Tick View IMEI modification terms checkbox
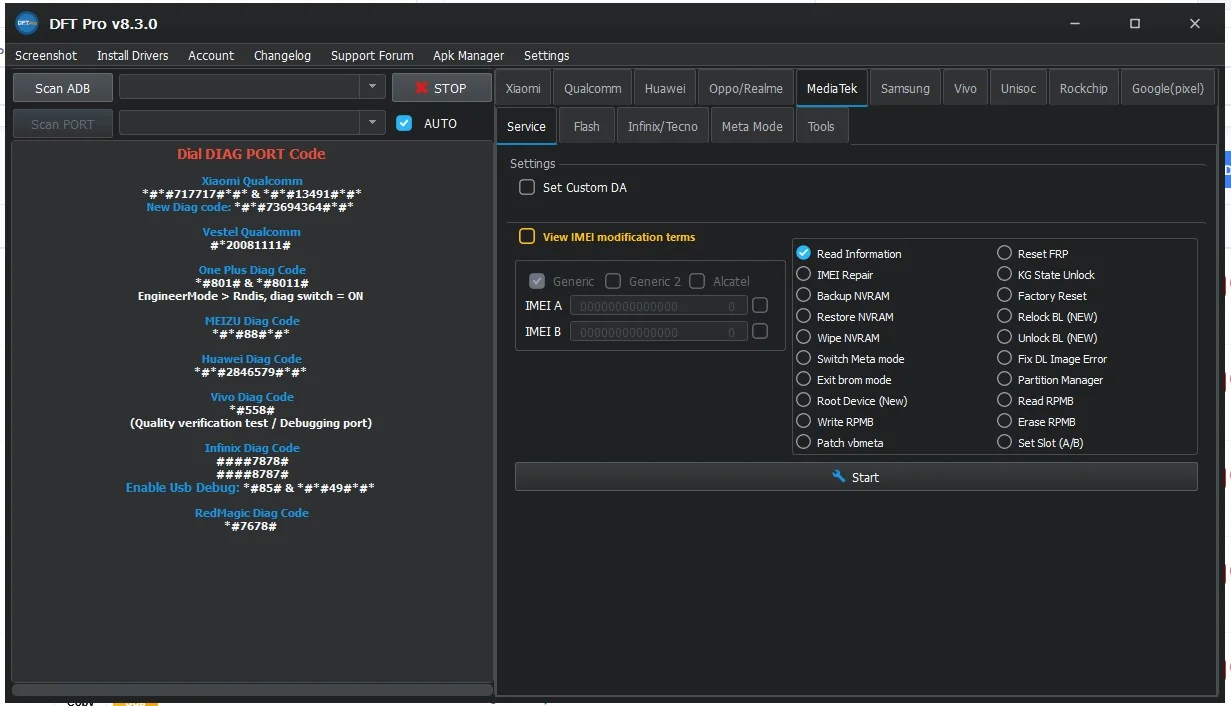The height and width of the screenshot is (706, 1231). point(527,237)
